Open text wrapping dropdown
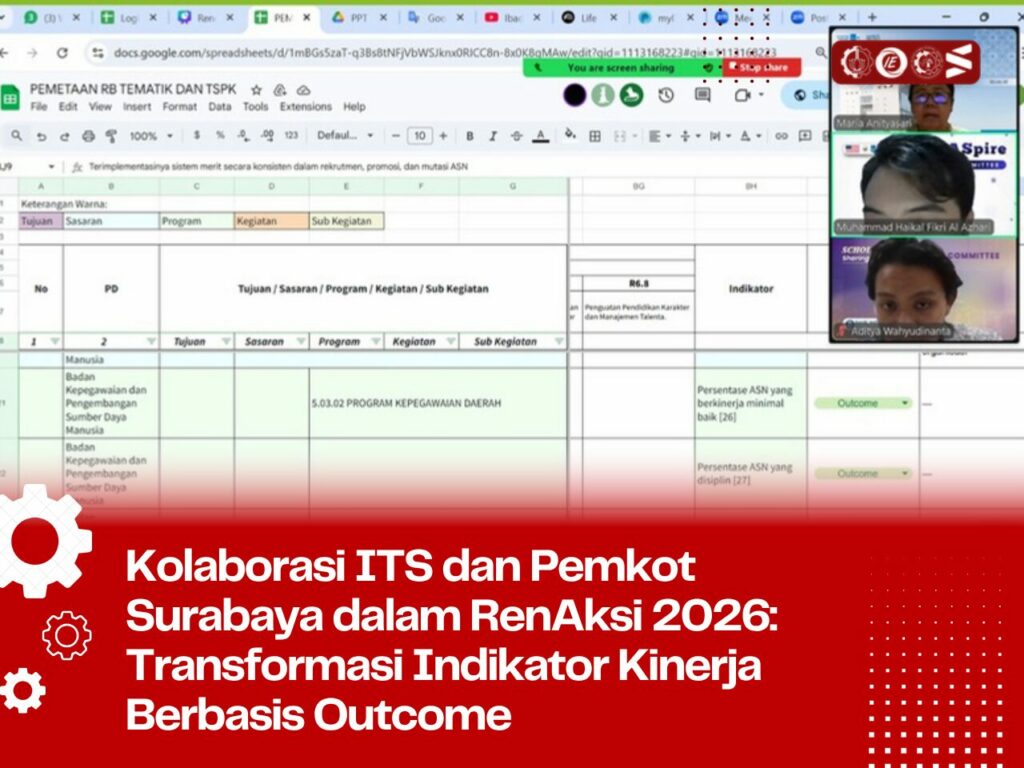The height and width of the screenshot is (768, 1024). 720,136
